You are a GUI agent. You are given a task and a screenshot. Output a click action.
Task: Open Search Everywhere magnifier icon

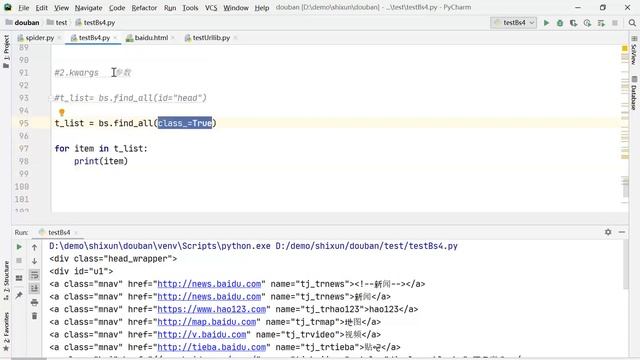[632, 23]
